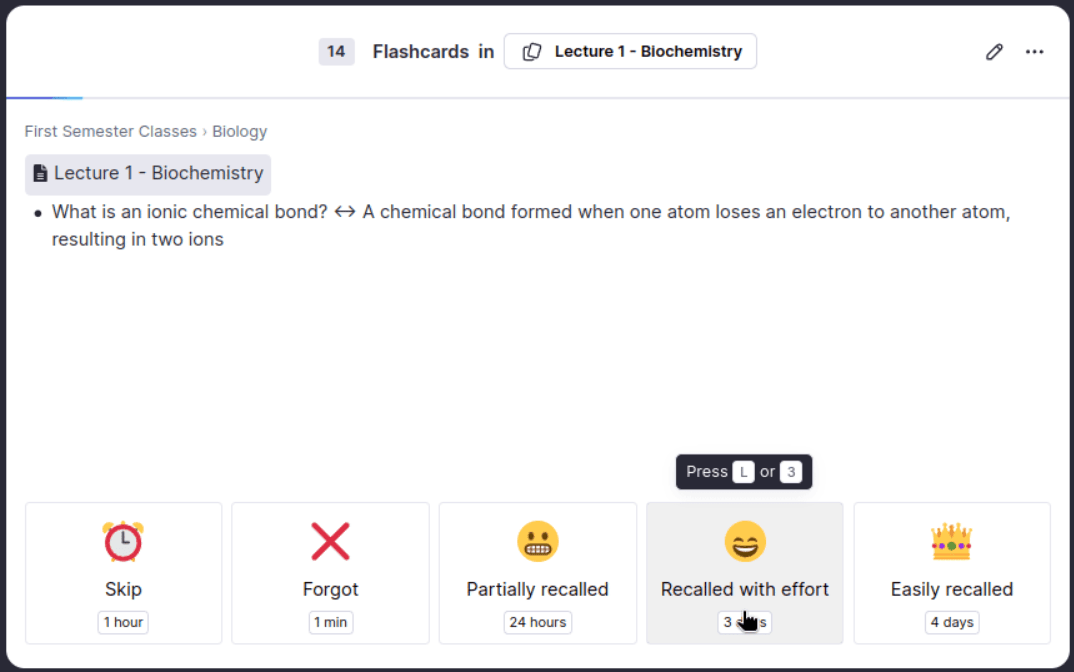Click the crown Easily recalled icon
The height and width of the screenshot is (672, 1074).
point(951,542)
